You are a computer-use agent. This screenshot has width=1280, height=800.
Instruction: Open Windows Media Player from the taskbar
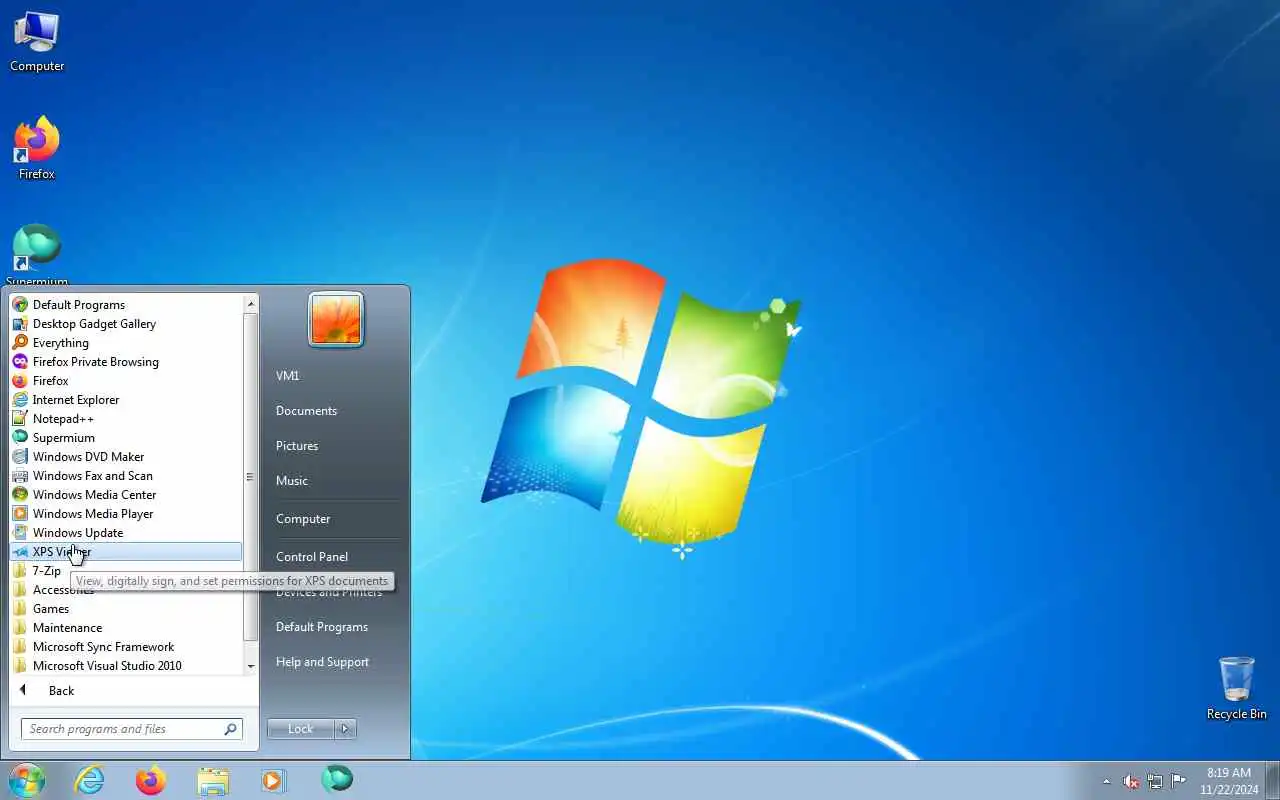click(x=274, y=780)
